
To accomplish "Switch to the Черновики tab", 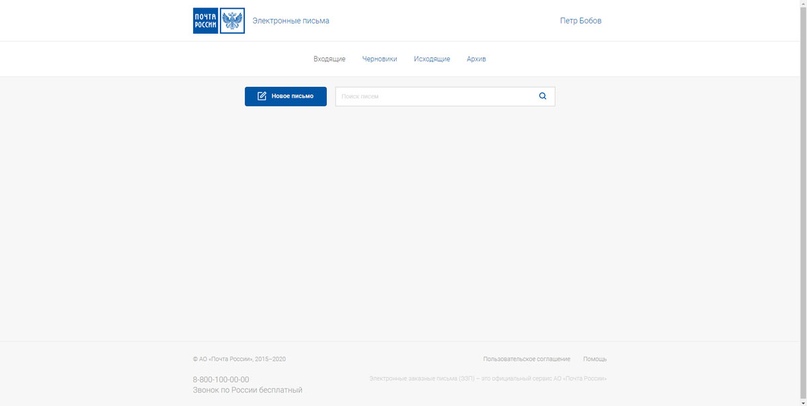I will point(379,59).
